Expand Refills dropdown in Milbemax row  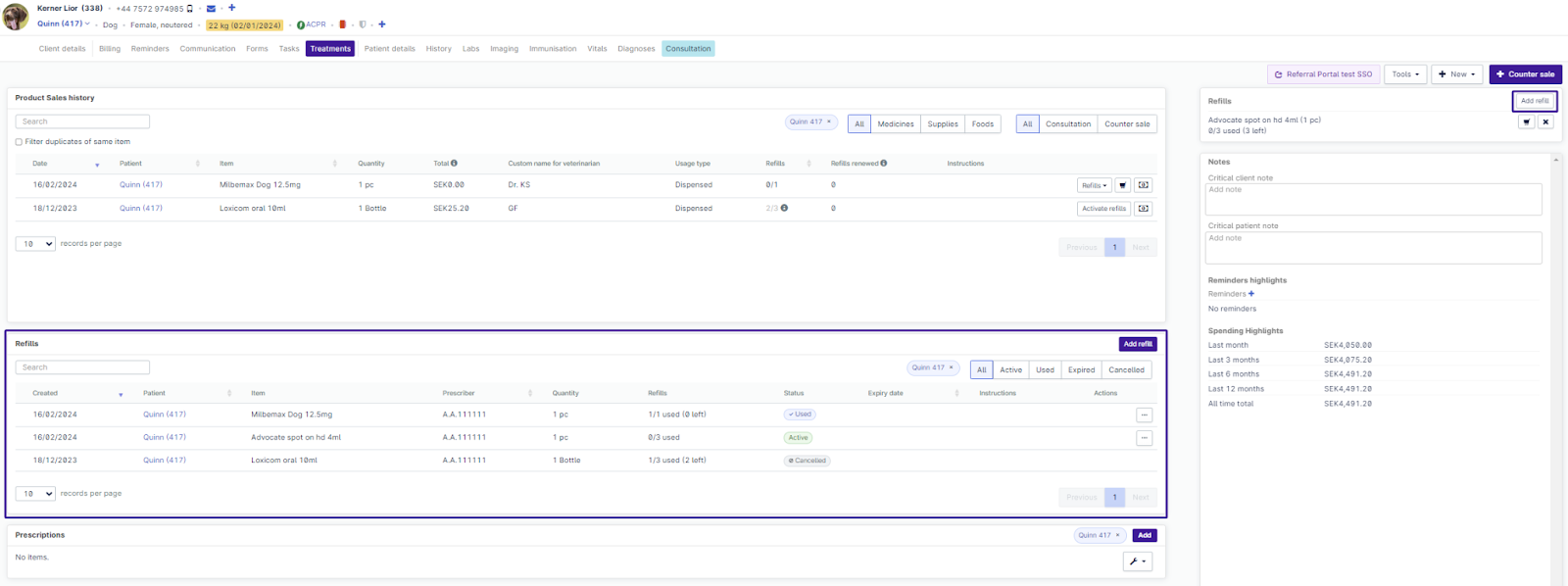pyautogui.click(x=1094, y=185)
